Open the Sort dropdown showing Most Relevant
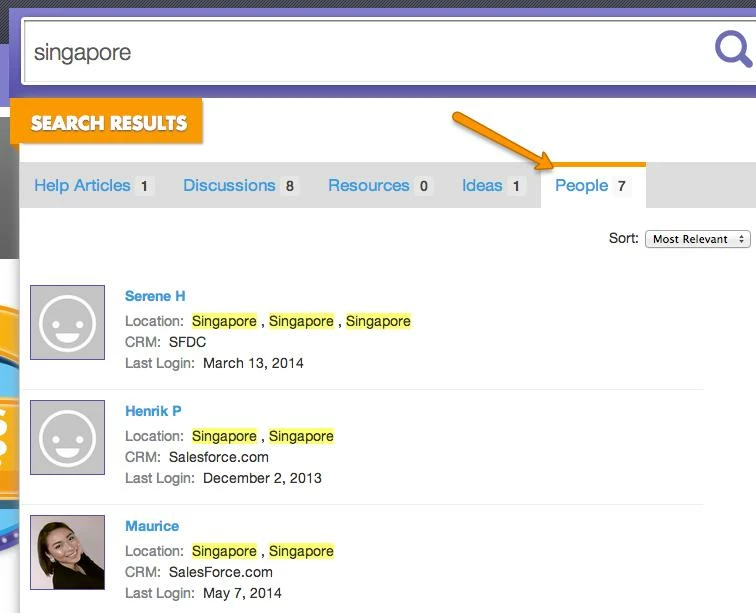This screenshot has width=756, height=613. point(697,239)
